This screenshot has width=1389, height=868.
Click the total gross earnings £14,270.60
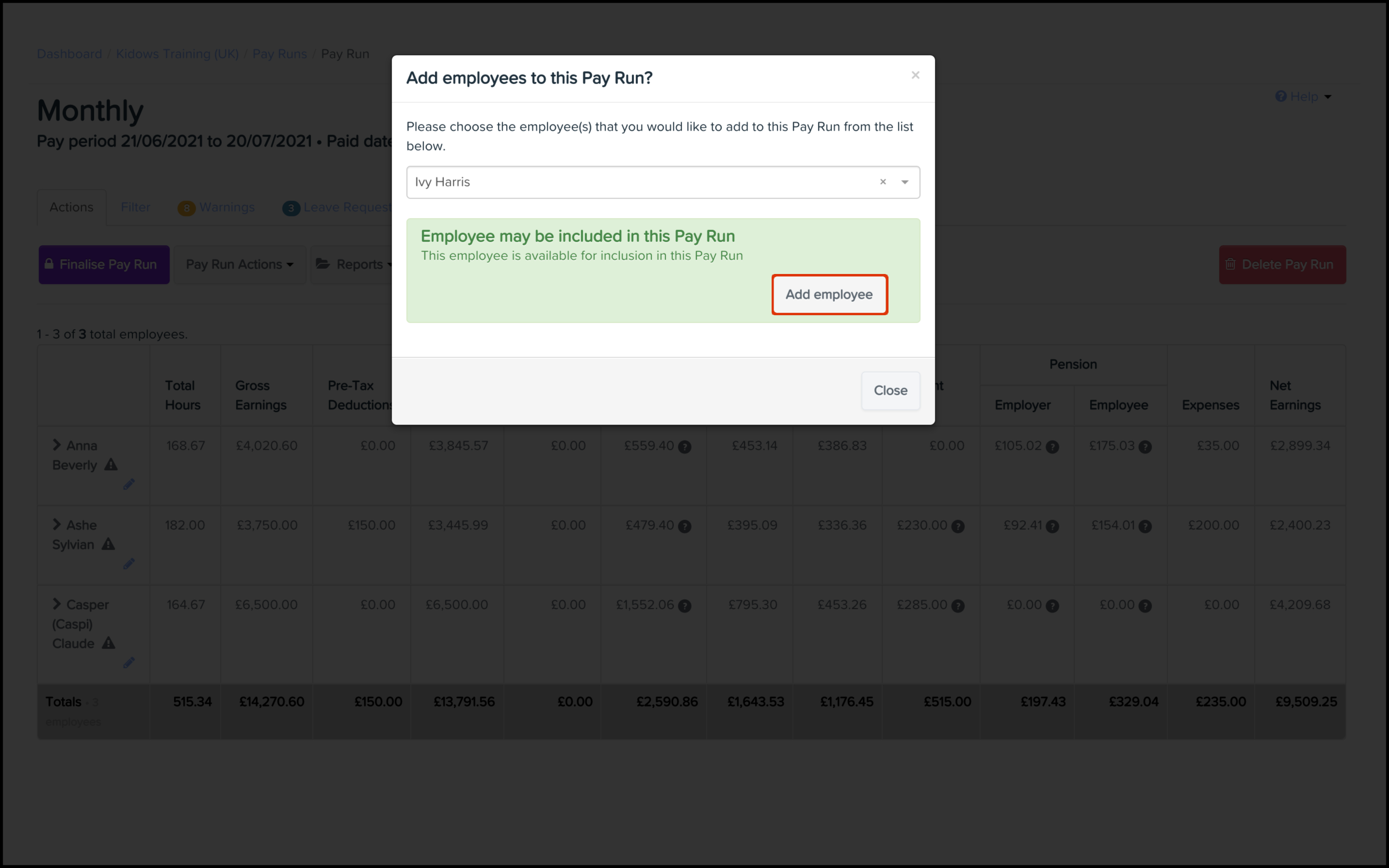[x=272, y=702]
